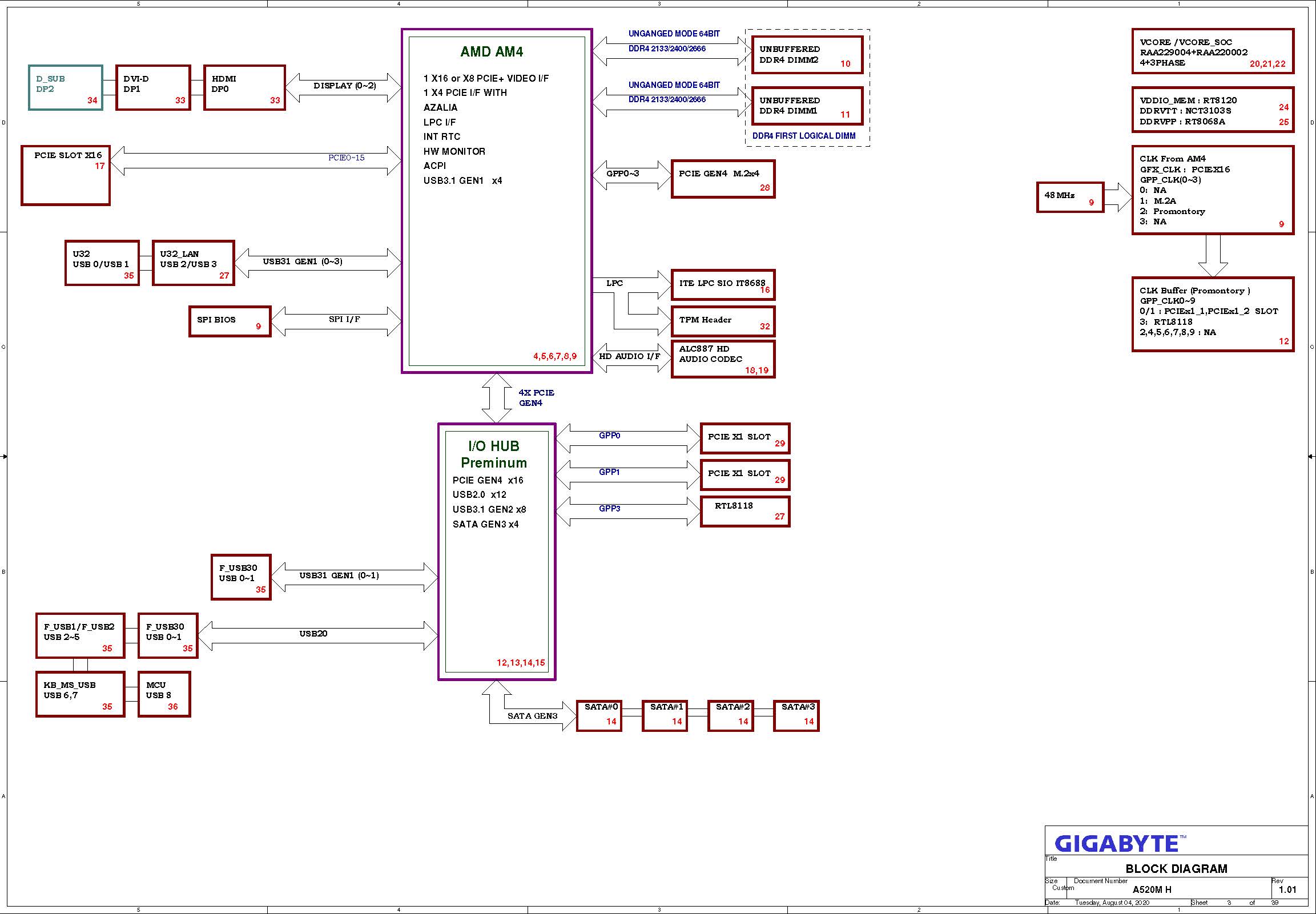Select the "4X PCIE GEN4" link label
The height and width of the screenshot is (914, 1316).
[536, 398]
